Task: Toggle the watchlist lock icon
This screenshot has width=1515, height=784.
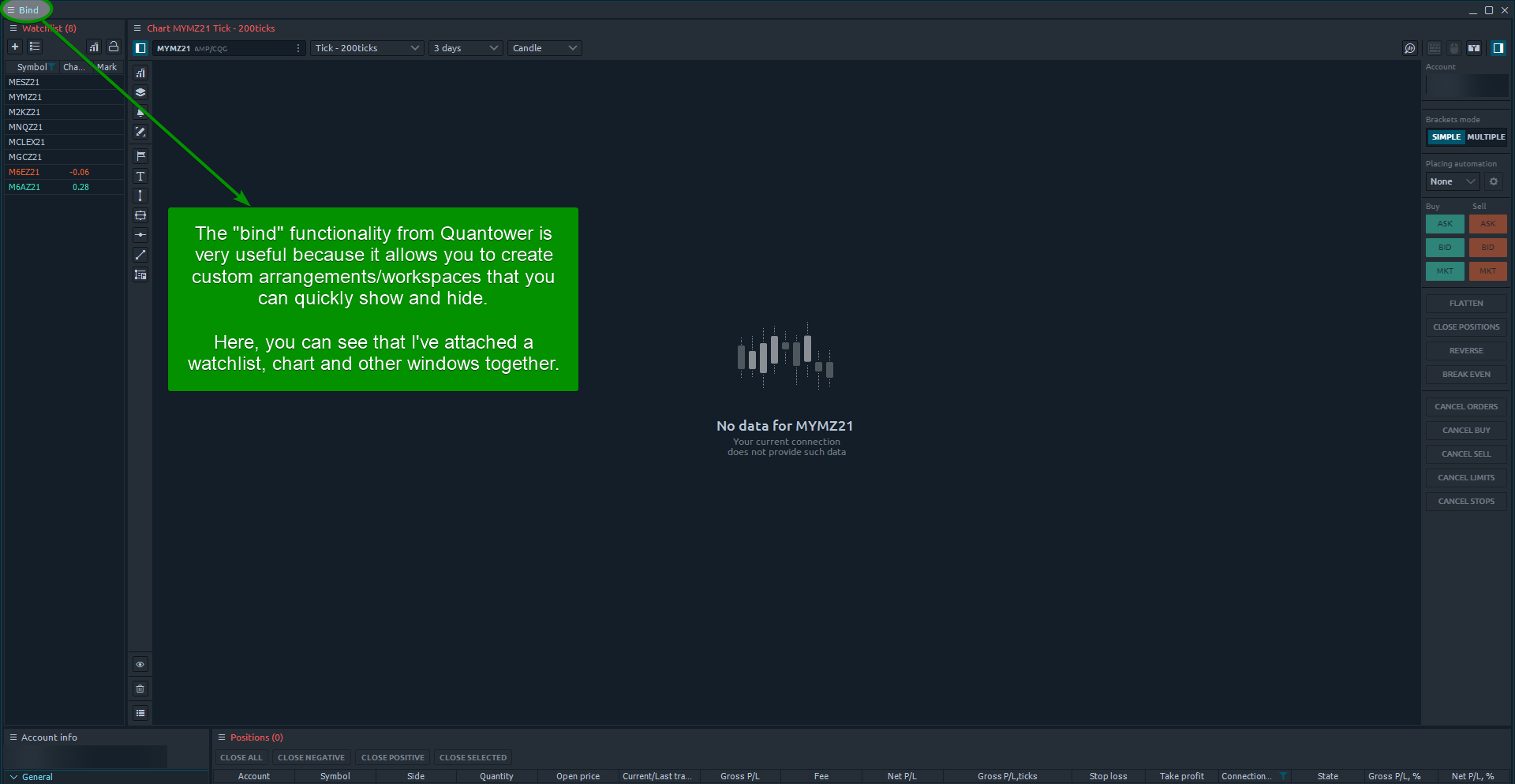Action: click(x=114, y=47)
